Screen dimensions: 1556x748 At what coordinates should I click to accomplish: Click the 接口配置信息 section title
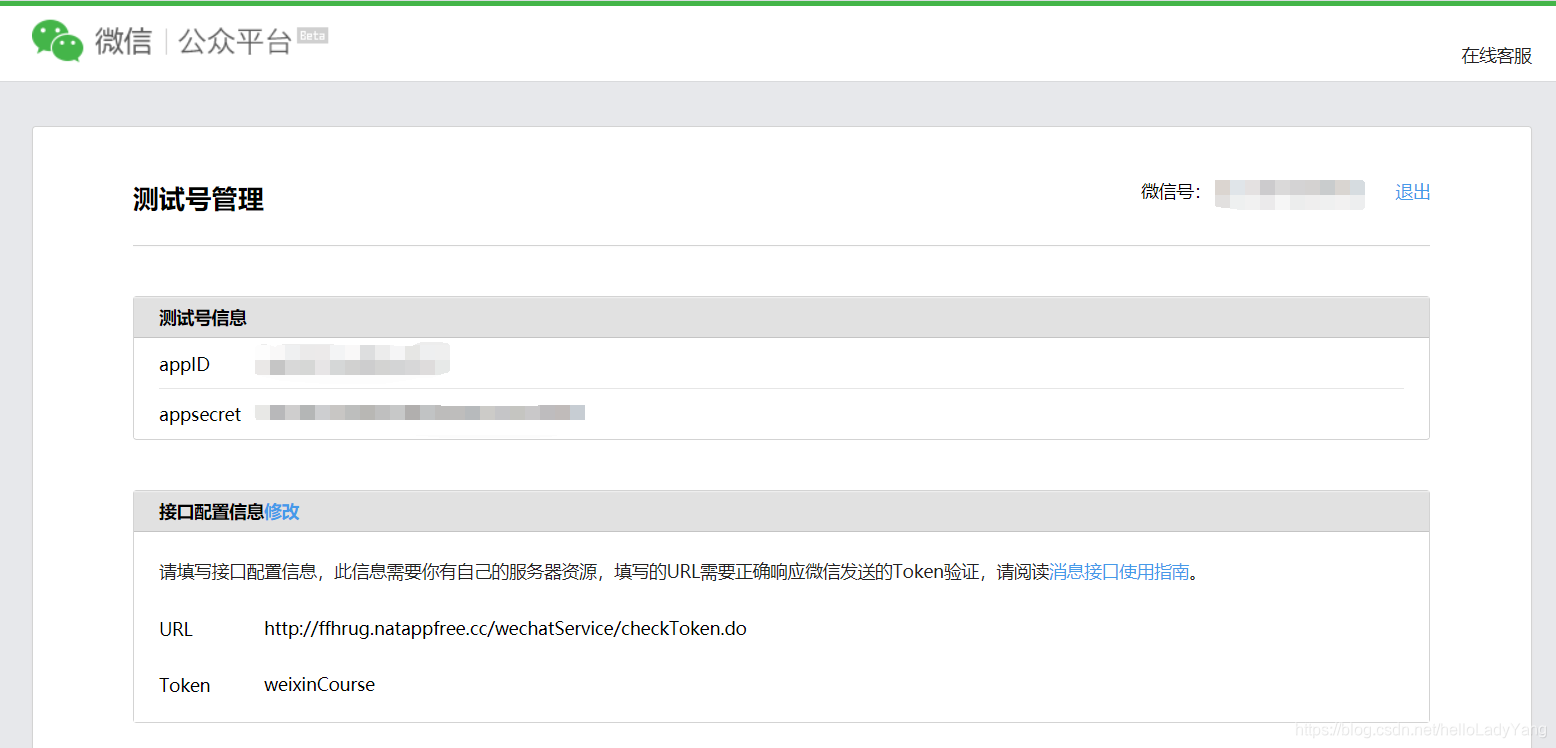pos(212,512)
